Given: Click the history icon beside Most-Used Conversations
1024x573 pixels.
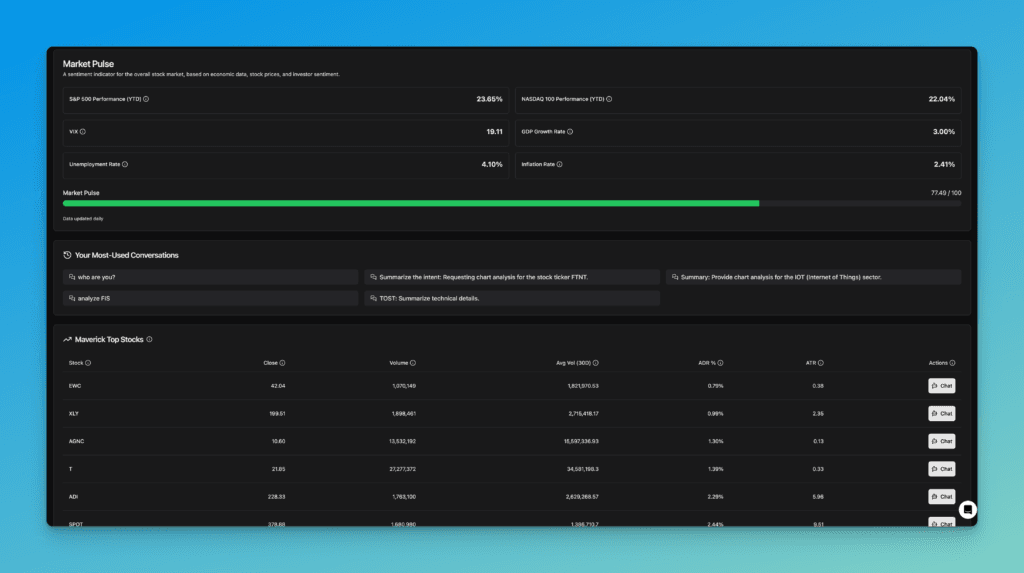Looking at the screenshot, I should pos(67,255).
